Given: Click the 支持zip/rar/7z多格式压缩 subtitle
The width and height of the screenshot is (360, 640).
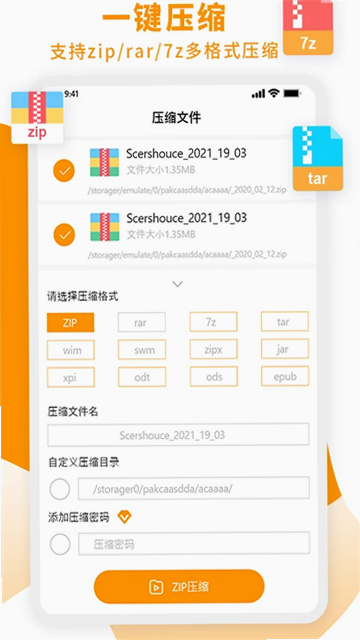Looking at the screenshot, I should coord(164,52).
